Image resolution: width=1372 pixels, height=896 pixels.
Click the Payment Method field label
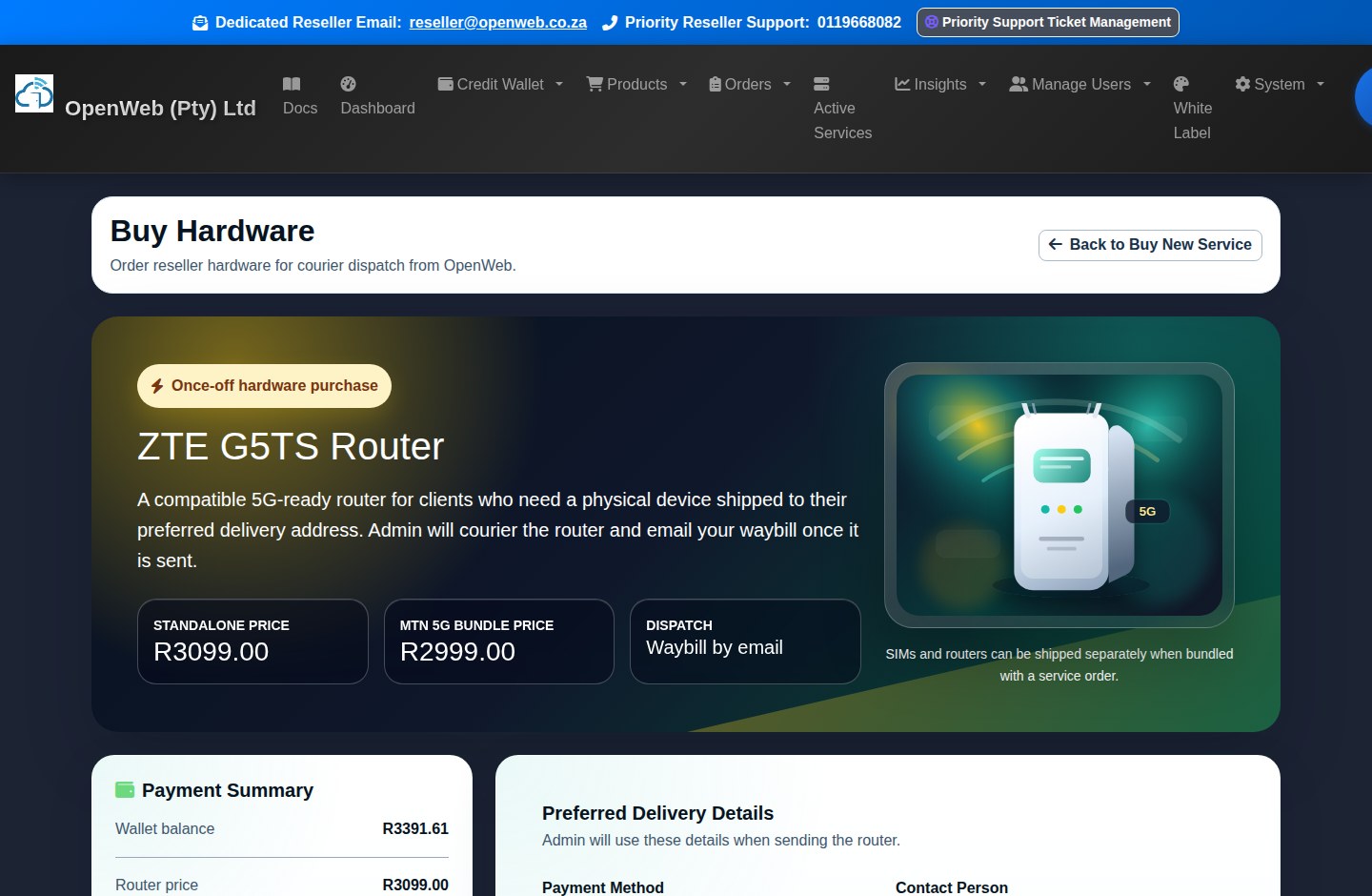click(603, 887)
